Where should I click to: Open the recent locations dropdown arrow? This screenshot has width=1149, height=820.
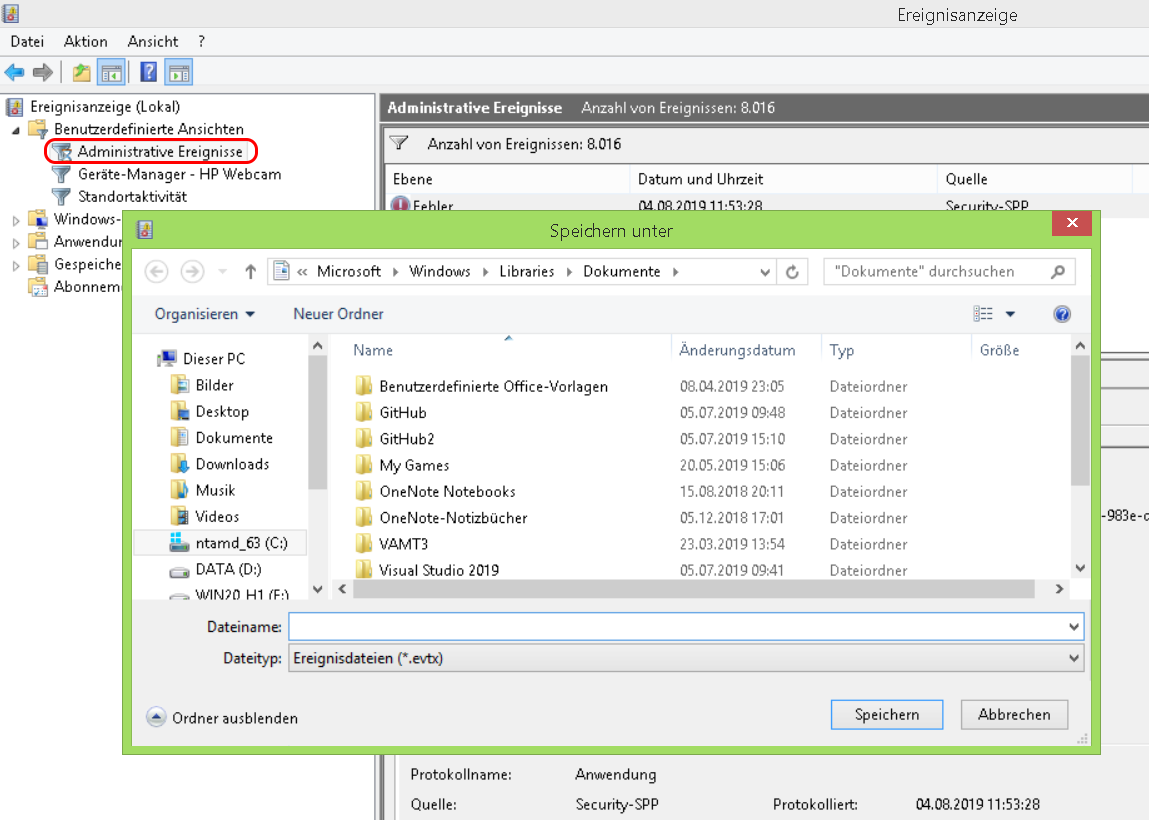tap(222, 272)
